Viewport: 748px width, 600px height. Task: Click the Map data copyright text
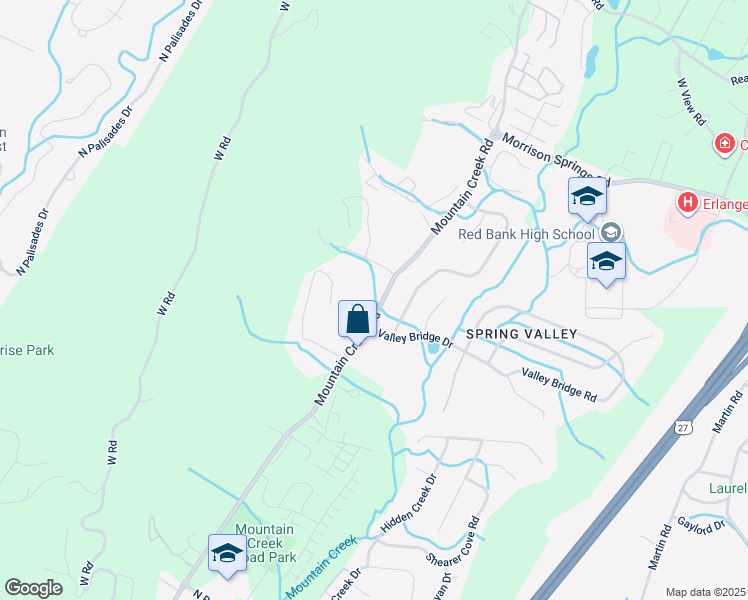tap(706, 592)
